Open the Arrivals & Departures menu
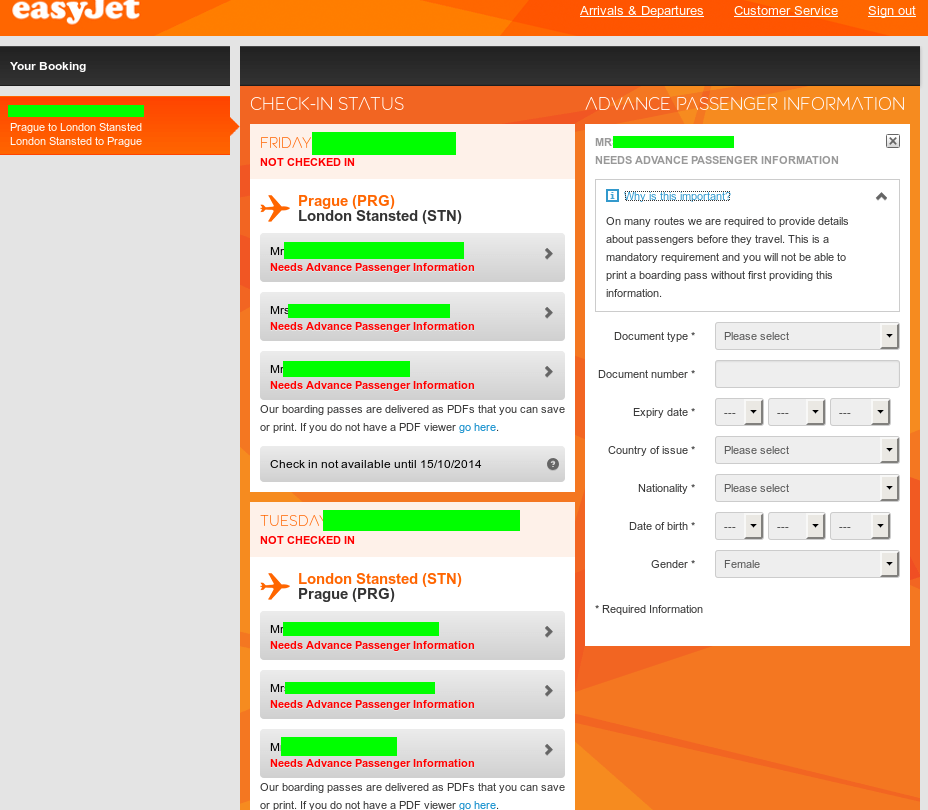 pyautogui.click(x=641, y=11)
